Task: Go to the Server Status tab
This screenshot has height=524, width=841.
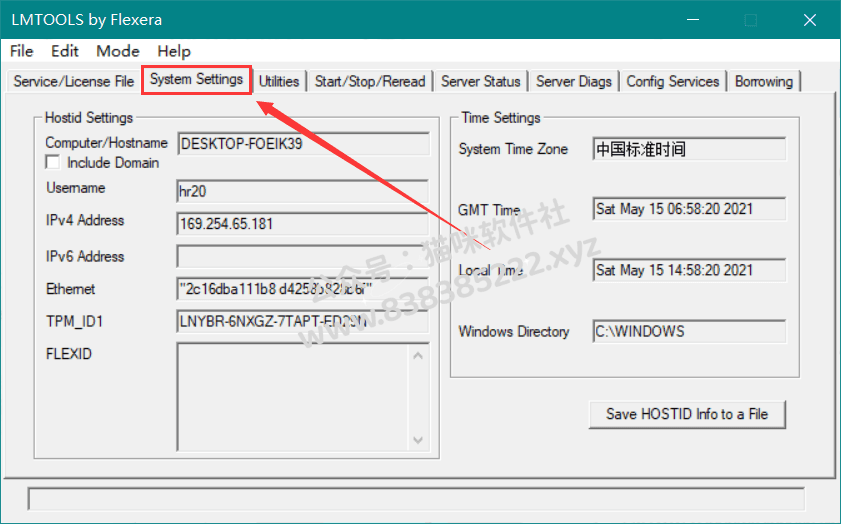Action: click(x=481, y=82)
